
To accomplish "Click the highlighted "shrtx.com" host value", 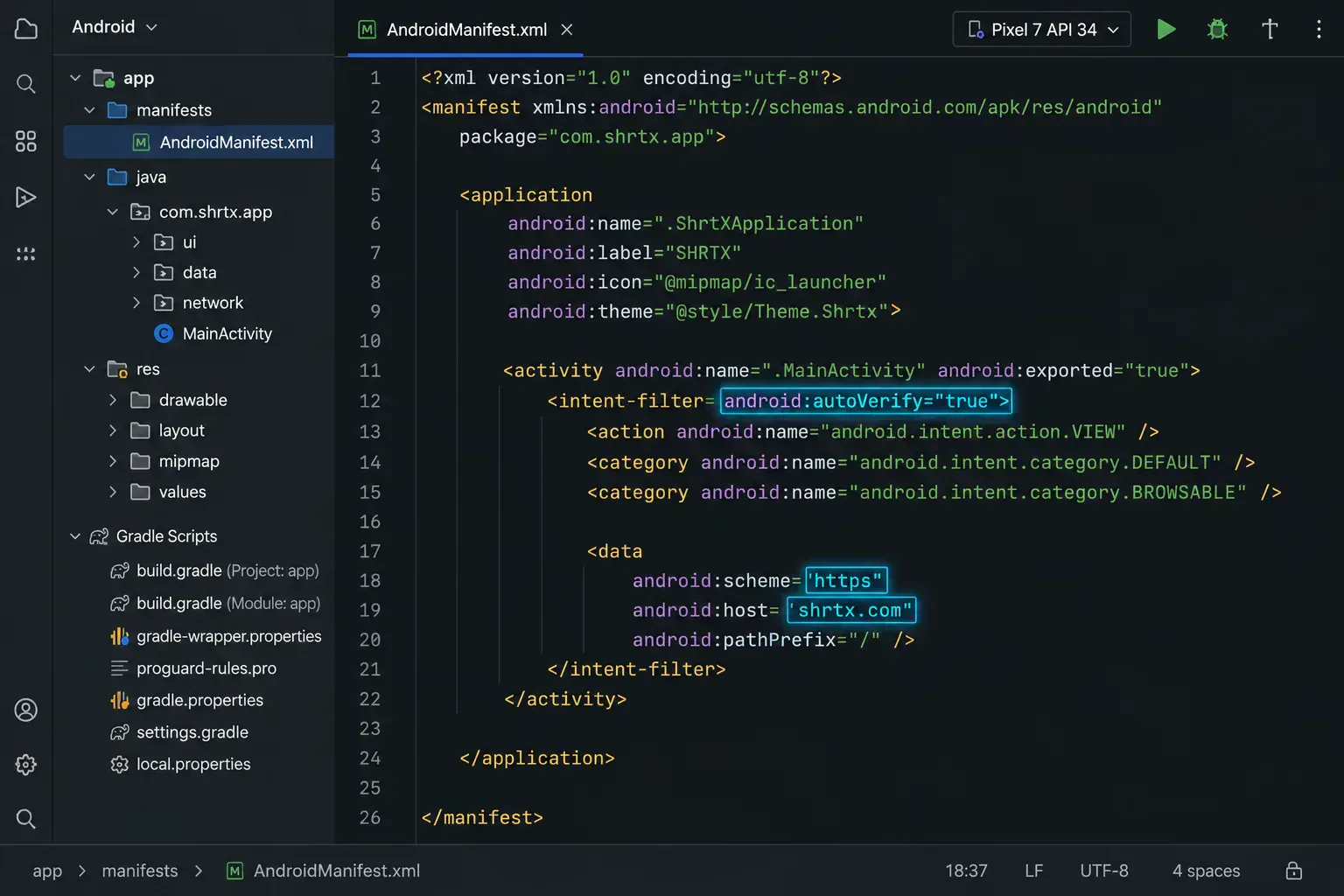I will 851,610.
